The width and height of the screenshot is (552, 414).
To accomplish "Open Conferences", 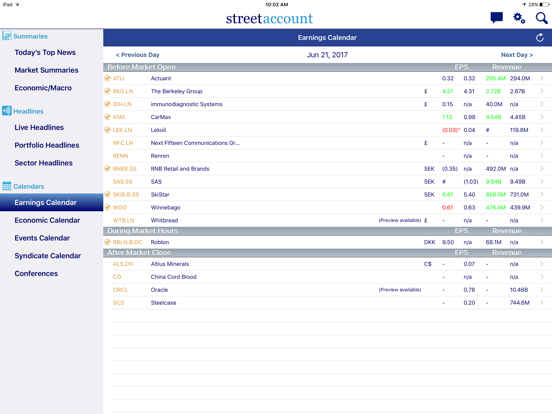I will (x=36, y=274).
